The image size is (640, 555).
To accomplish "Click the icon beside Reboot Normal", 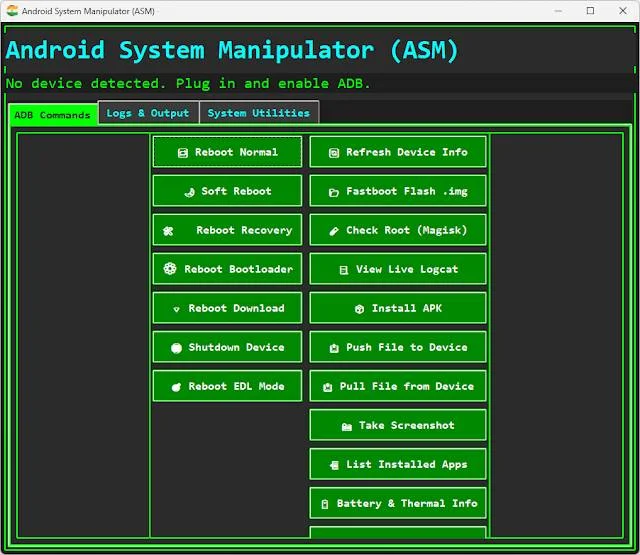I will [183, 153].
